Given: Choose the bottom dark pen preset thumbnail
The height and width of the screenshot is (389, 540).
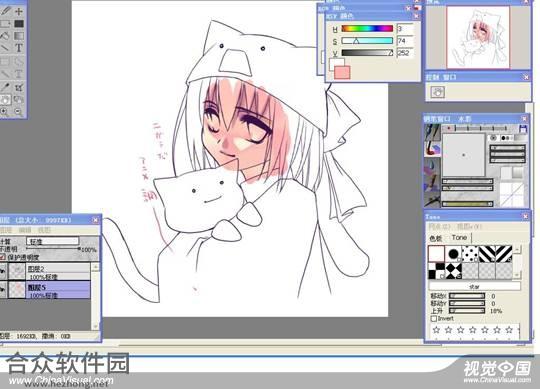Looking at the screenshot, I should click(x=432, y=199).
